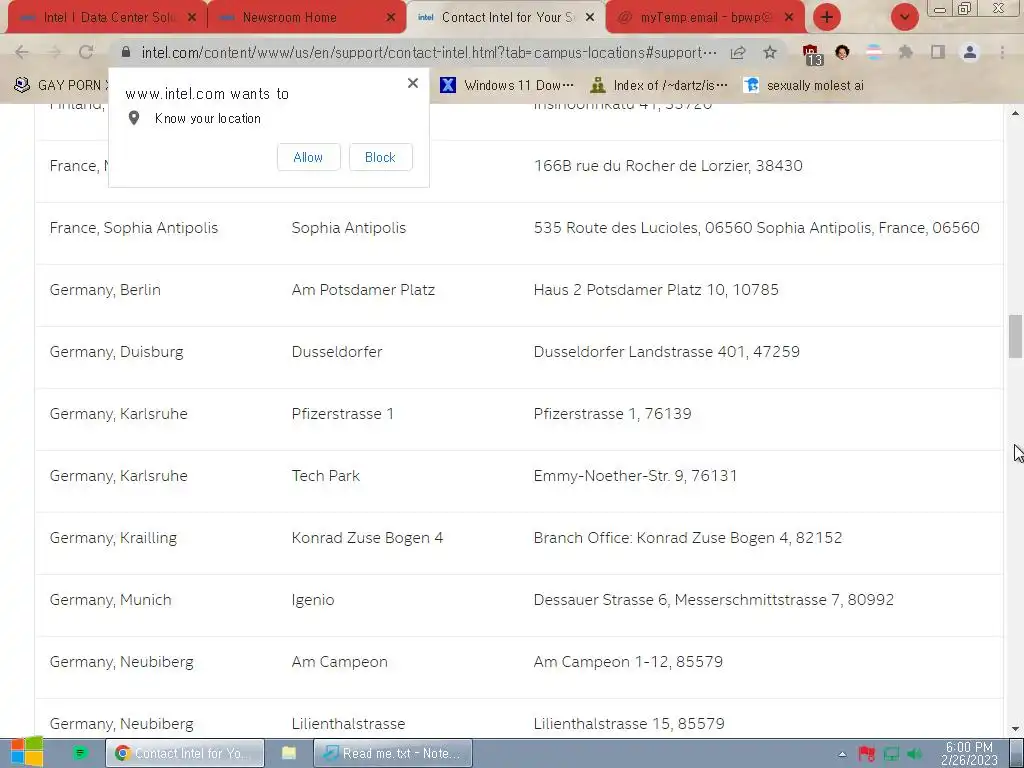
Task: Focus the intel.com address bar URL
Action: 428,52
